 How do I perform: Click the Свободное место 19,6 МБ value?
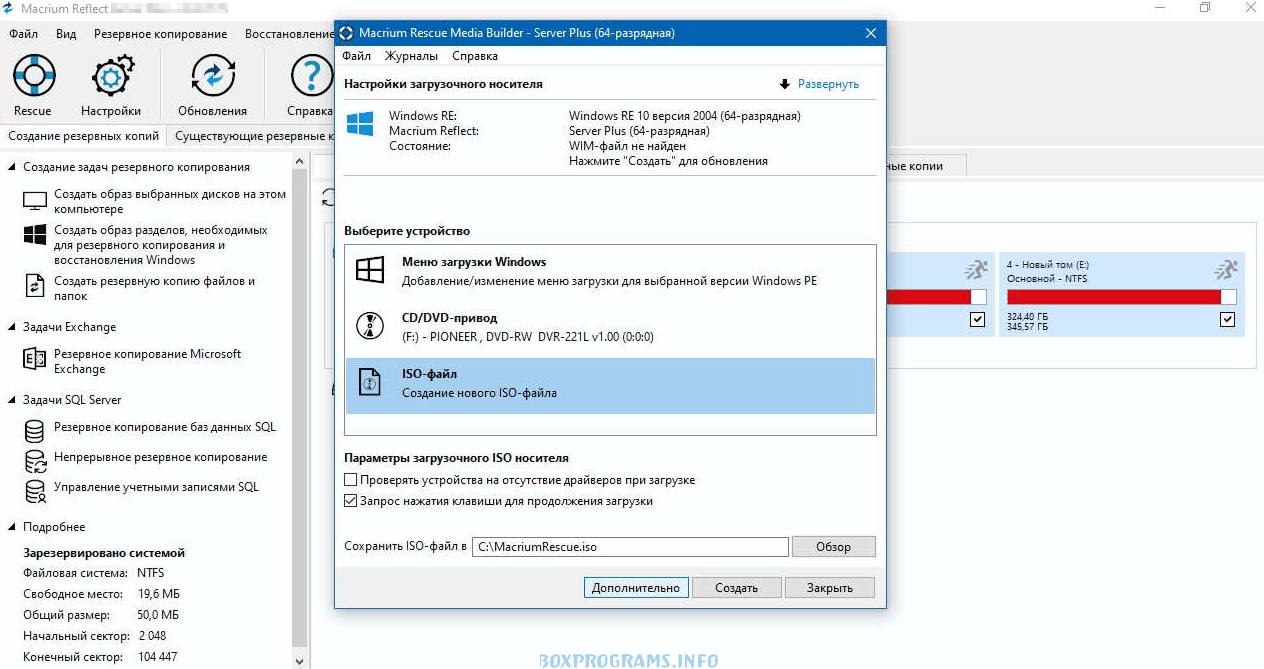click(x=158, y=594)
